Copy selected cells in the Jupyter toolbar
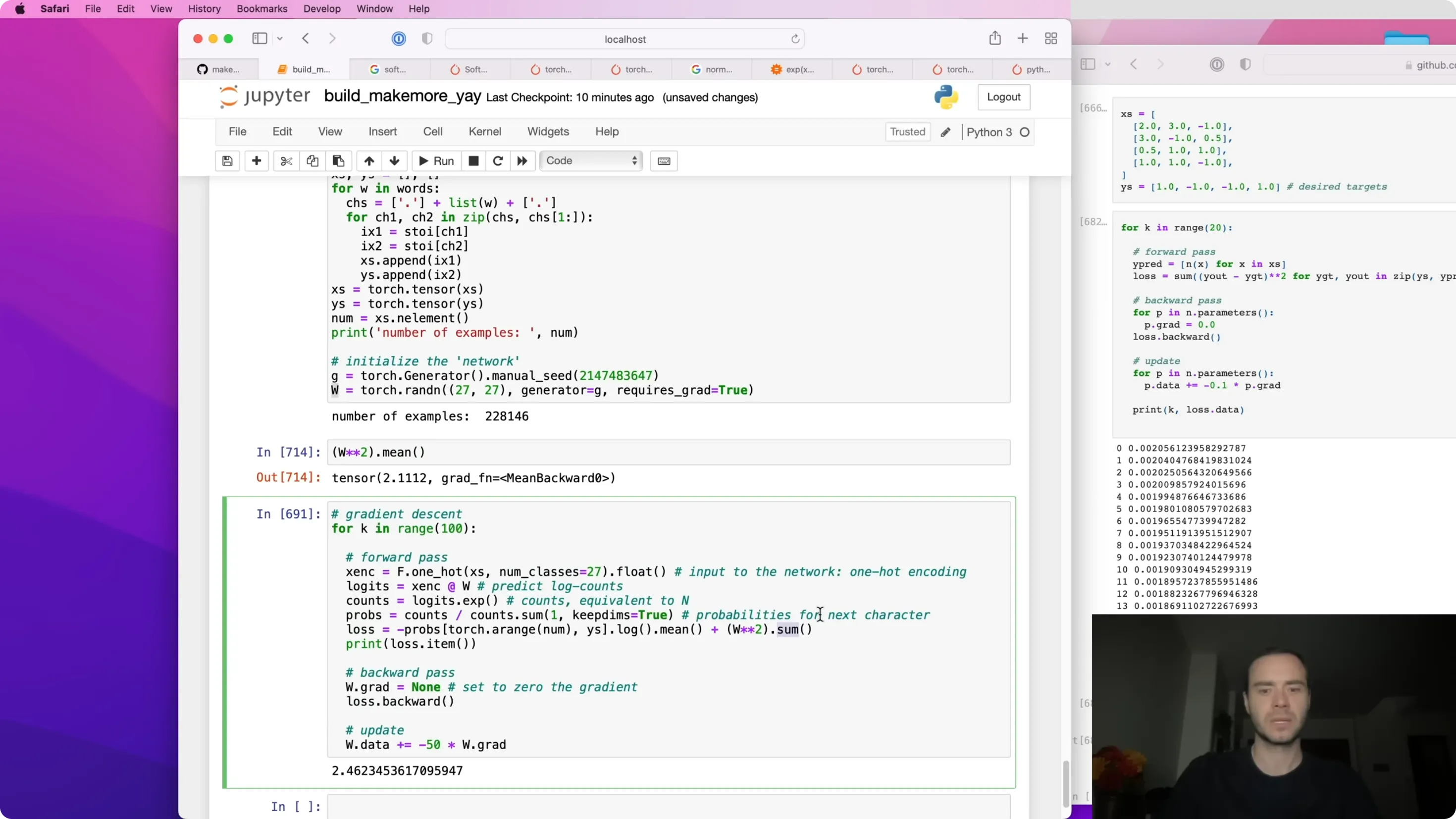The height and width of the screenshot is (819, 1456). point(312,161)
